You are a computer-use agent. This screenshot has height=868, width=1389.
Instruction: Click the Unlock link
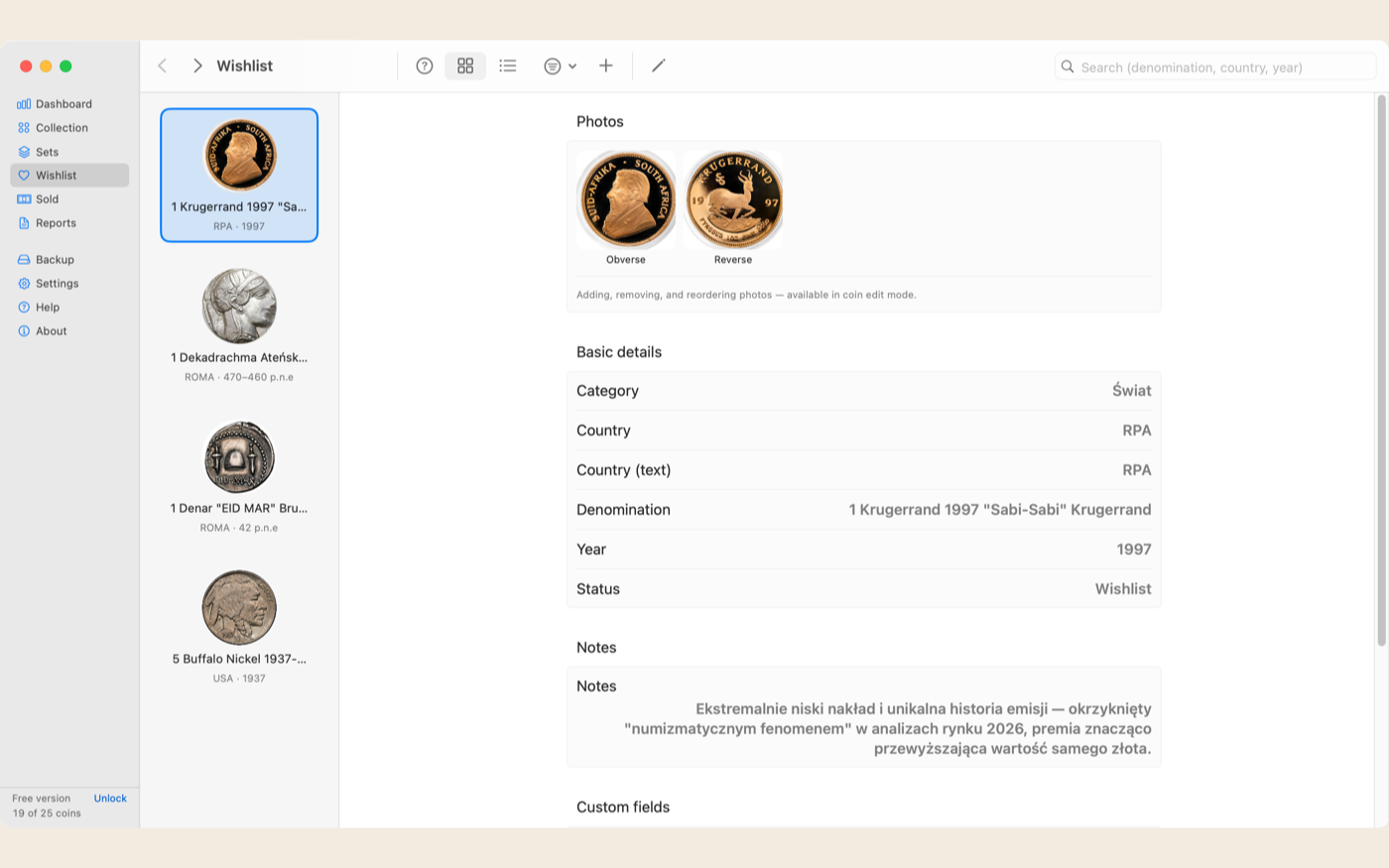pos(110,799)
